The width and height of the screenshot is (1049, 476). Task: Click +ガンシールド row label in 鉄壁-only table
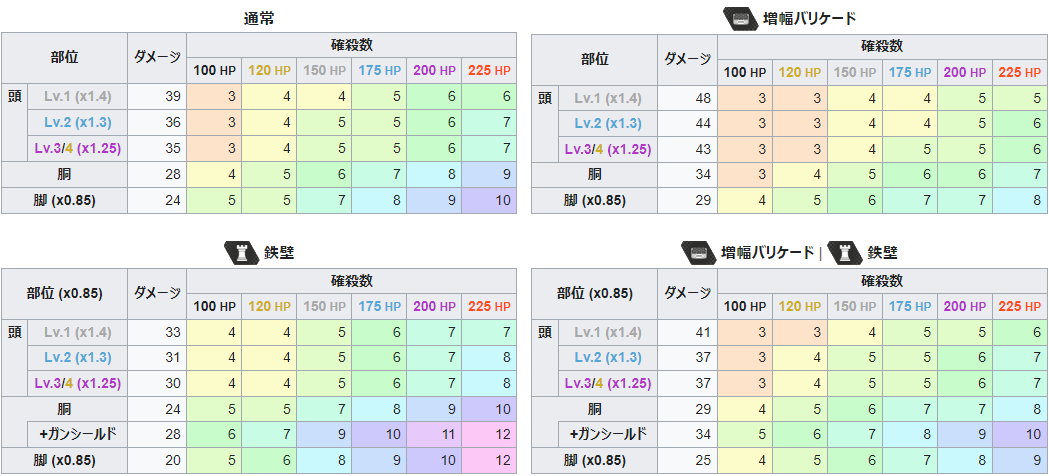78,435
